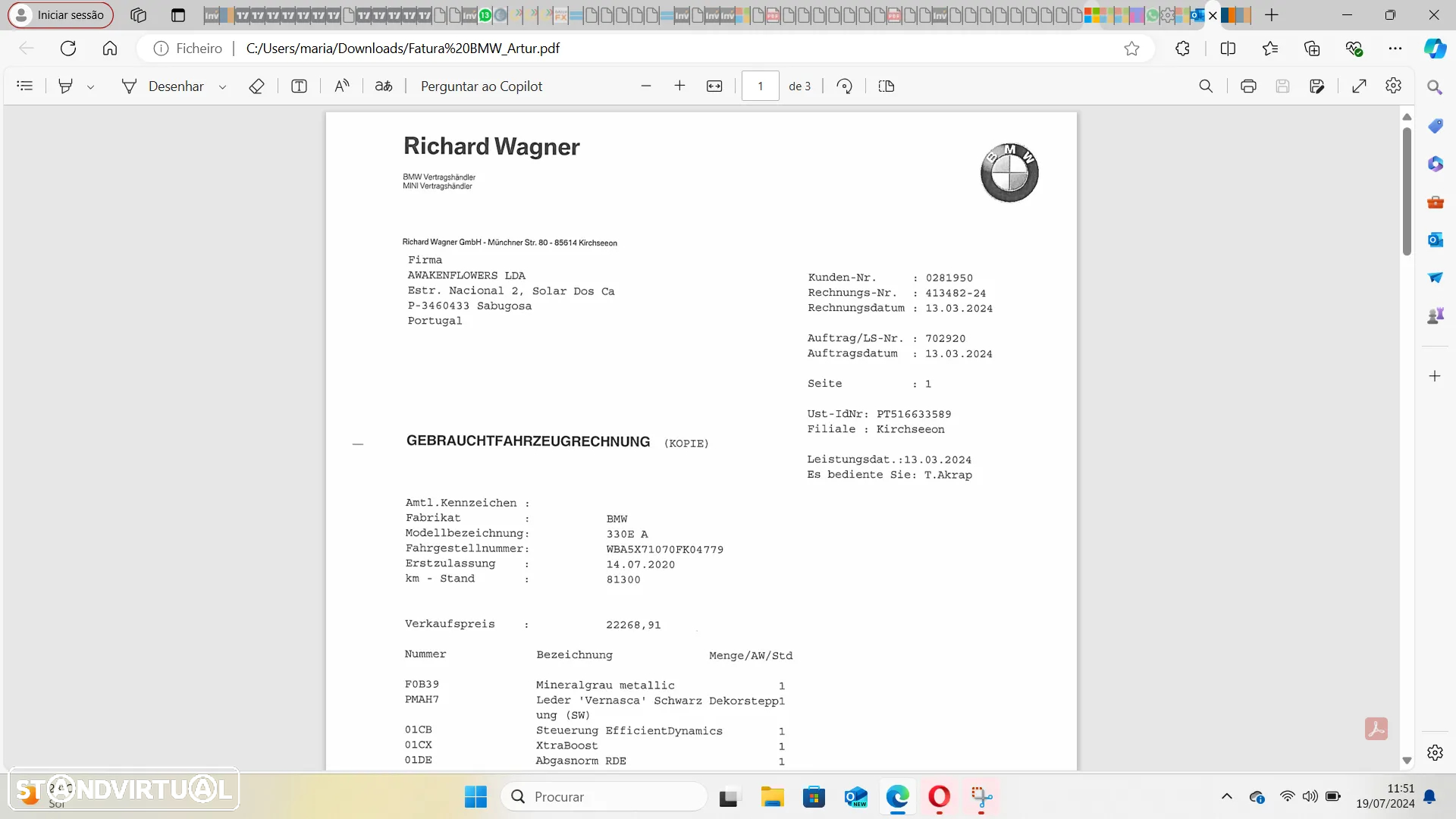Print the PDF document
This screenshot has width=1456, height=819.
[x=1248, y=86]
